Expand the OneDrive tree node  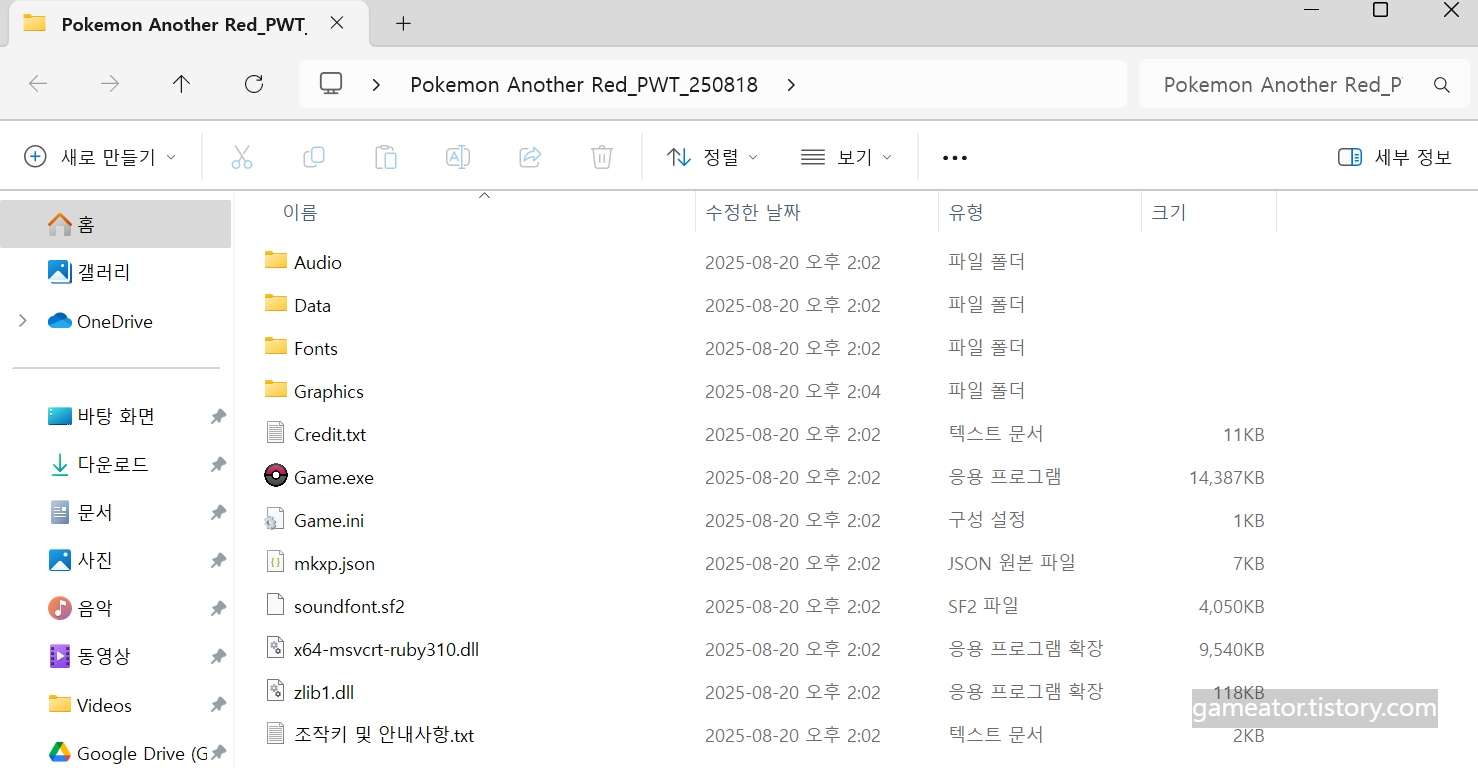23,321
